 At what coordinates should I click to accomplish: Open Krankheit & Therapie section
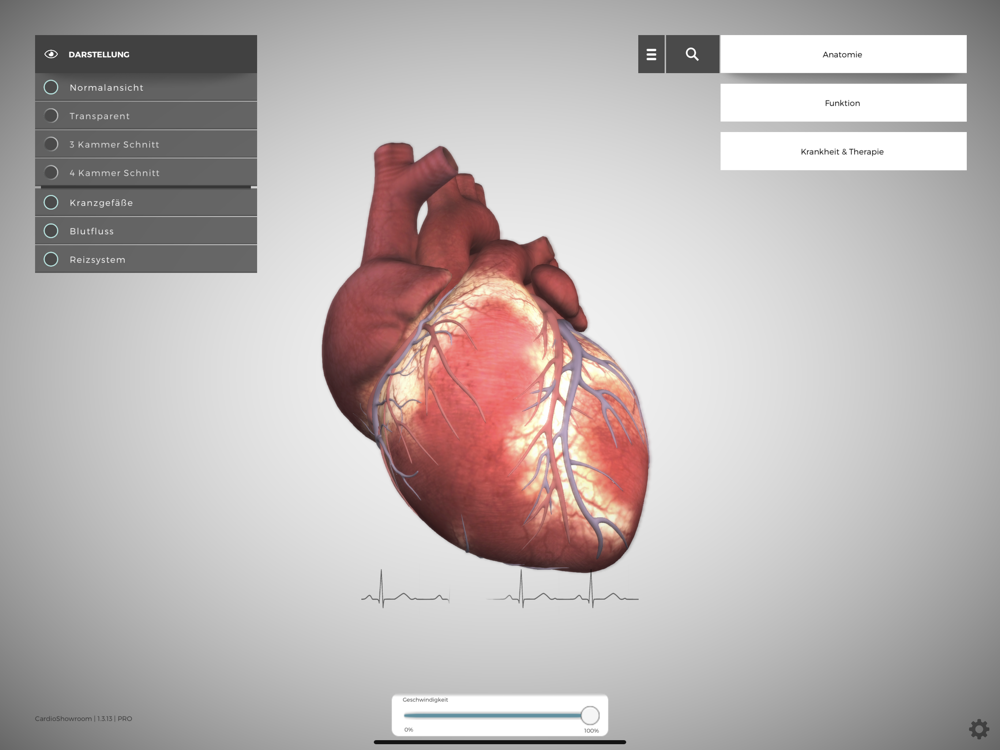[842, 152]
